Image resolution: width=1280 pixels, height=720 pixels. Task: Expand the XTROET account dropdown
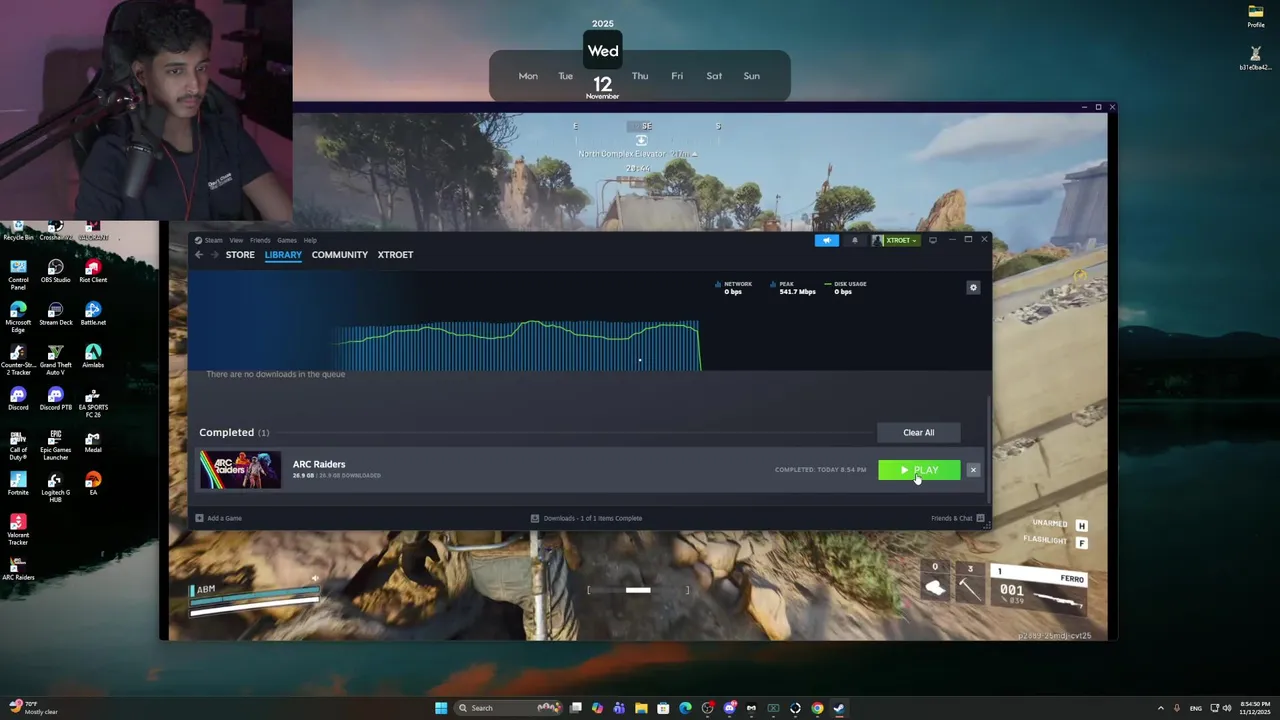point(895,240)
